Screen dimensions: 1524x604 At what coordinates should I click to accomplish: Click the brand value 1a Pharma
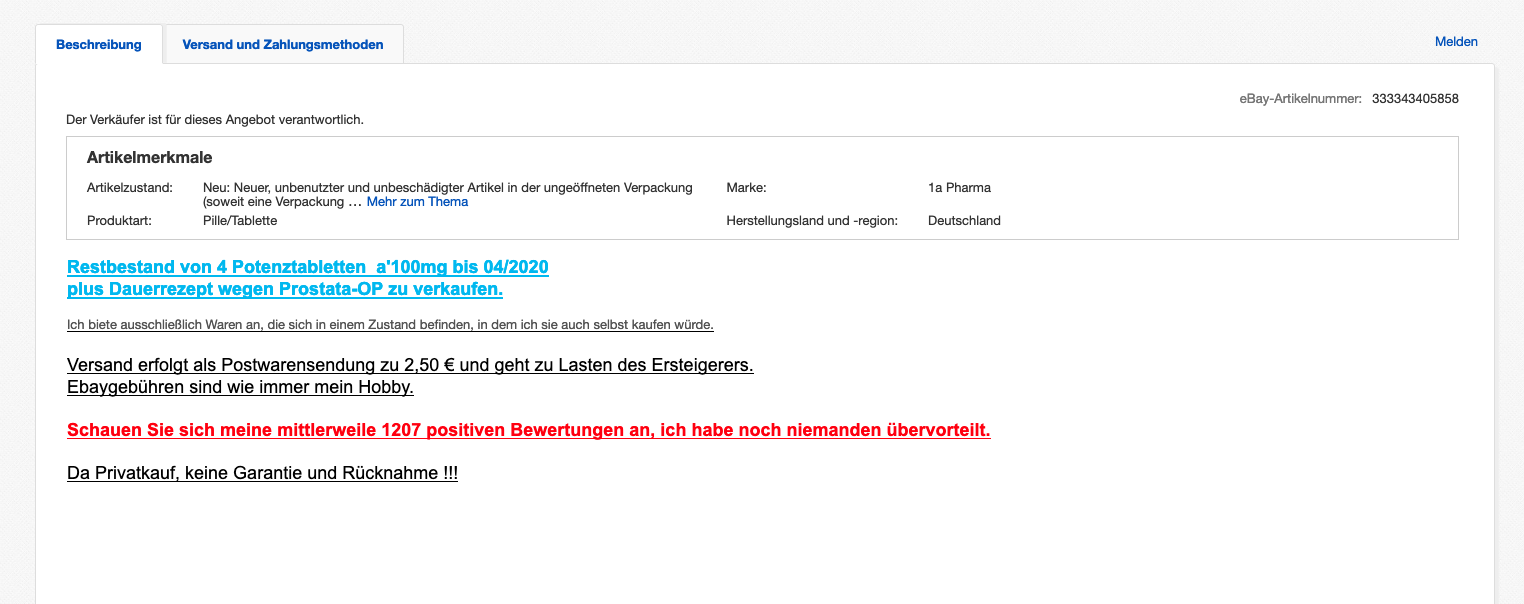(x=959, y=188)
